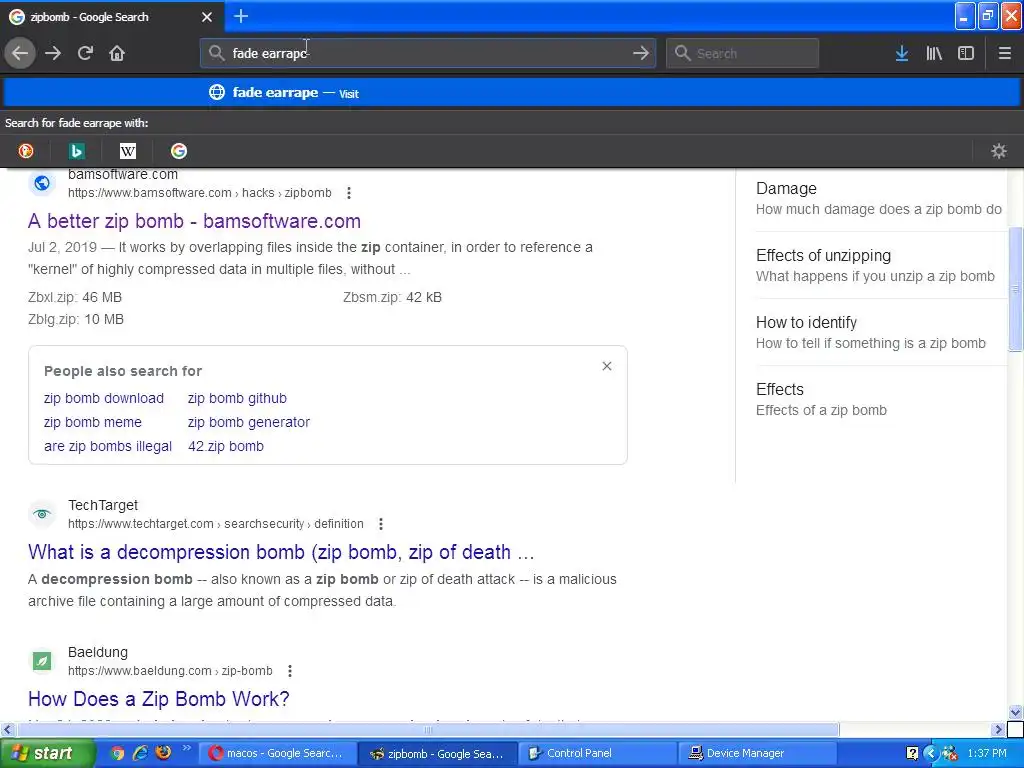The height and width of the screenshot is (768, 1024).
Task: Open the 'are zip bombs illegal' suggestion
Action: click(108, 447)
